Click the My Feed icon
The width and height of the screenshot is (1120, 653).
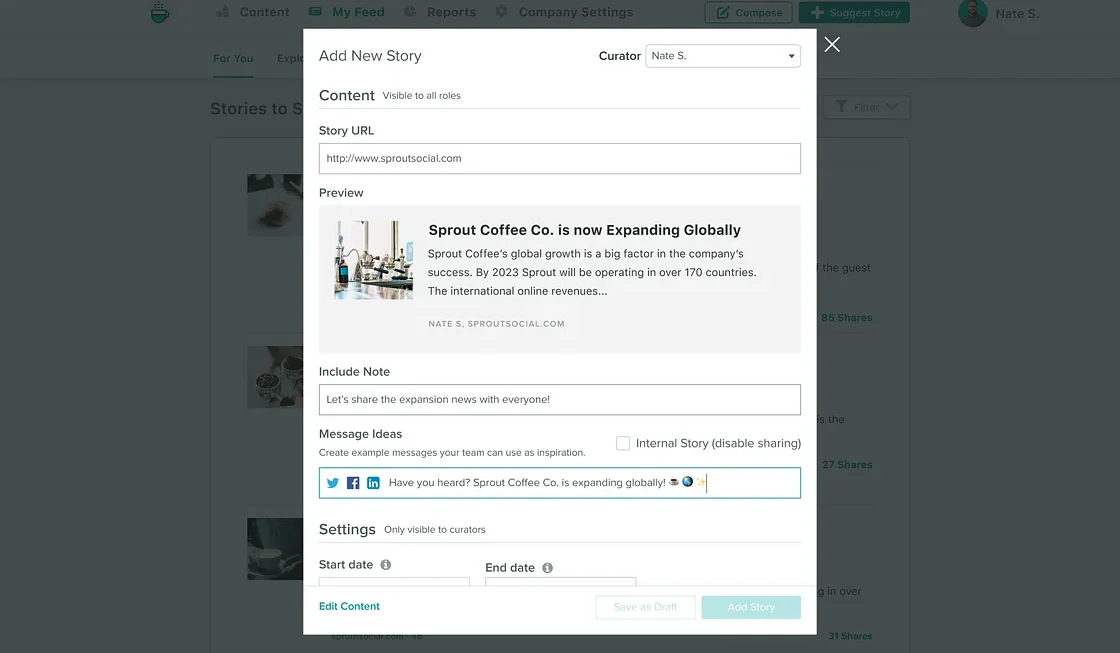pos(315,11)
